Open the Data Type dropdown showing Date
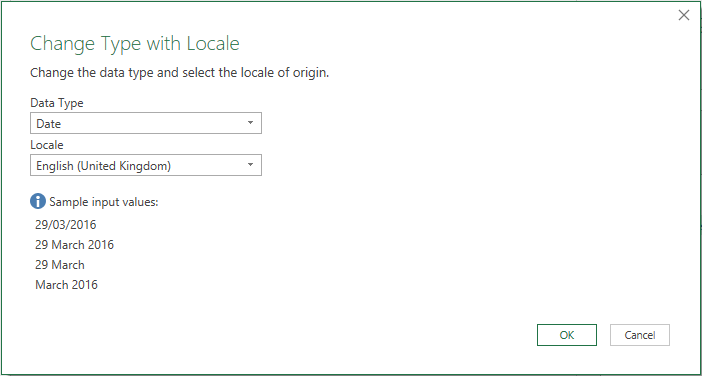The width and height of the screenshot is (702, 376). [146, 123]
